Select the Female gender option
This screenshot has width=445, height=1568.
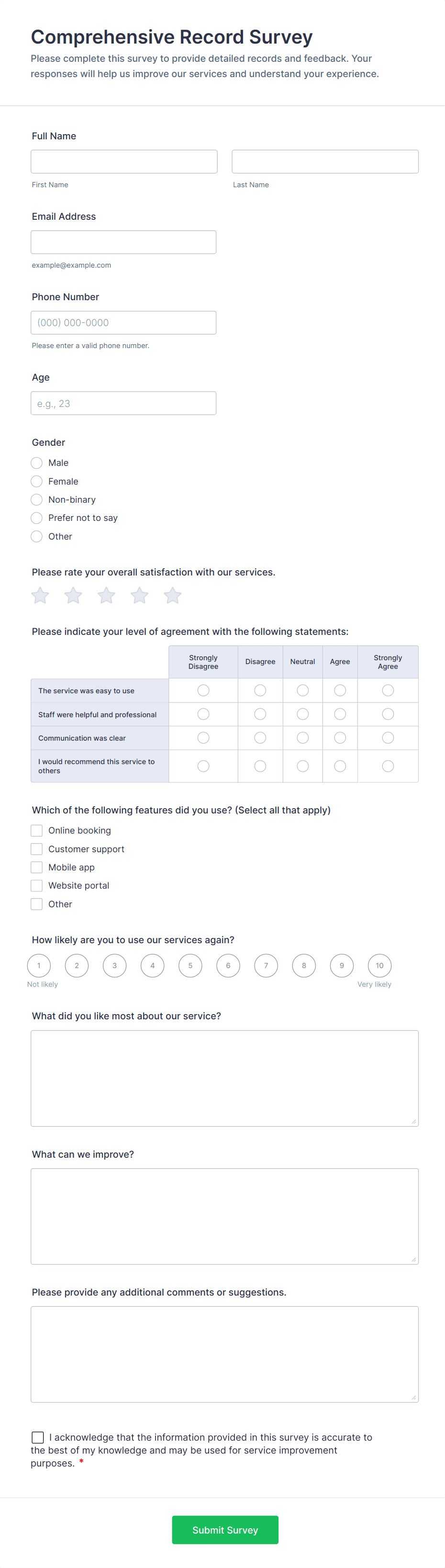[36, 481]
